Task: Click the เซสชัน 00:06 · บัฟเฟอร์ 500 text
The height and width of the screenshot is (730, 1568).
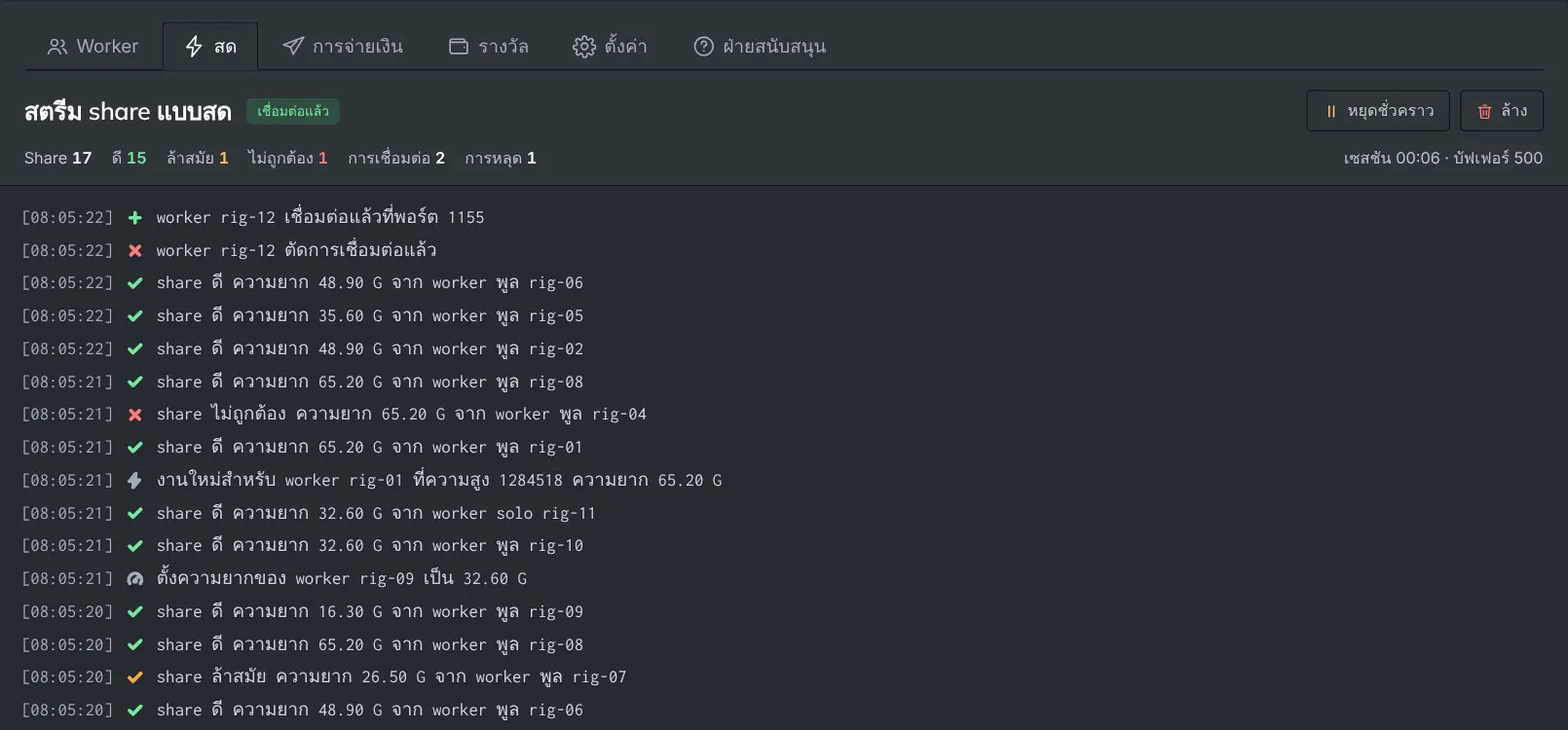Action: coord(1443,159)
